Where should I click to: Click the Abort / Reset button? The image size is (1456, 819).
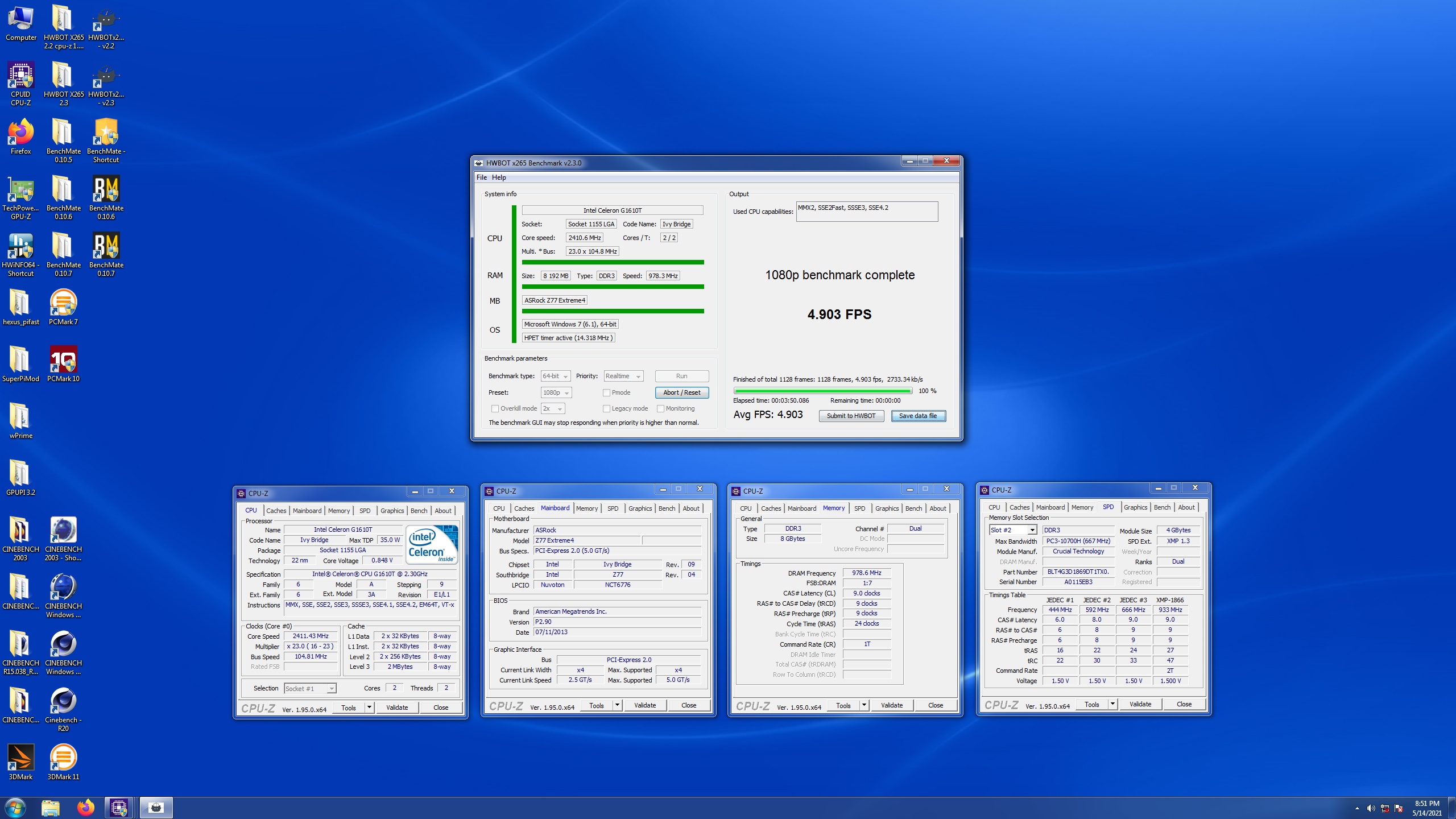coord(681,392)
